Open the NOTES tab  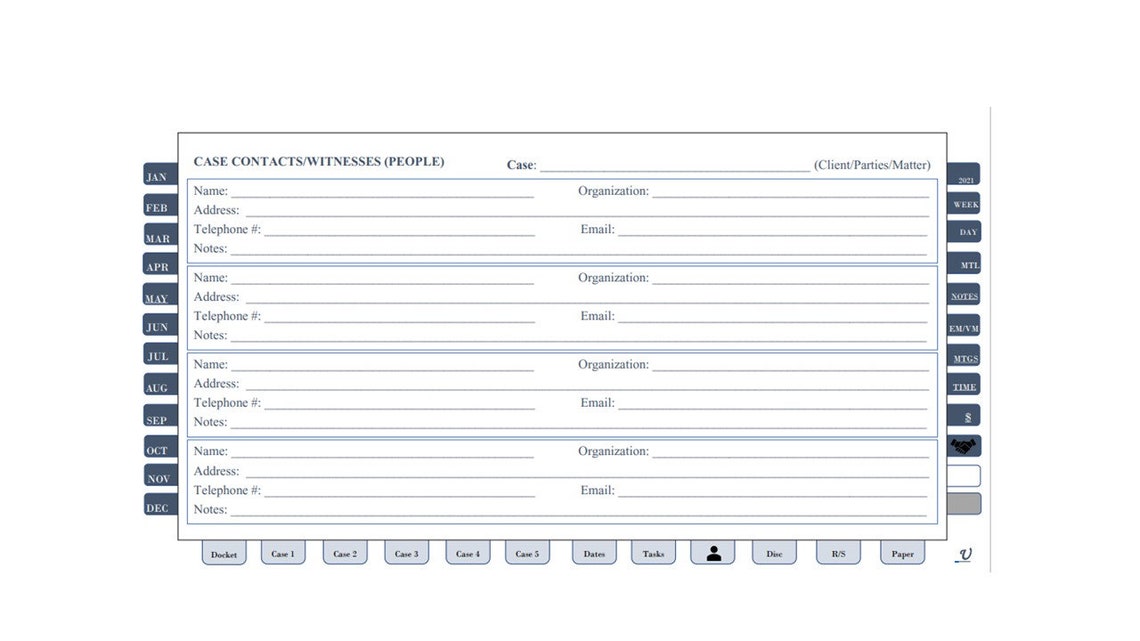963,296
